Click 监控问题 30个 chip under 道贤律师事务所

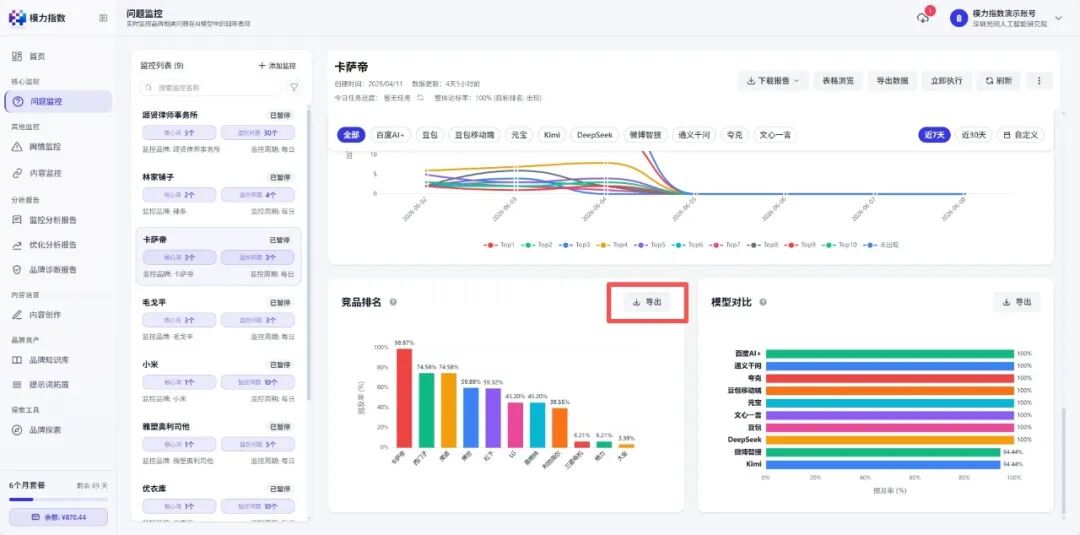pos(258,133)
